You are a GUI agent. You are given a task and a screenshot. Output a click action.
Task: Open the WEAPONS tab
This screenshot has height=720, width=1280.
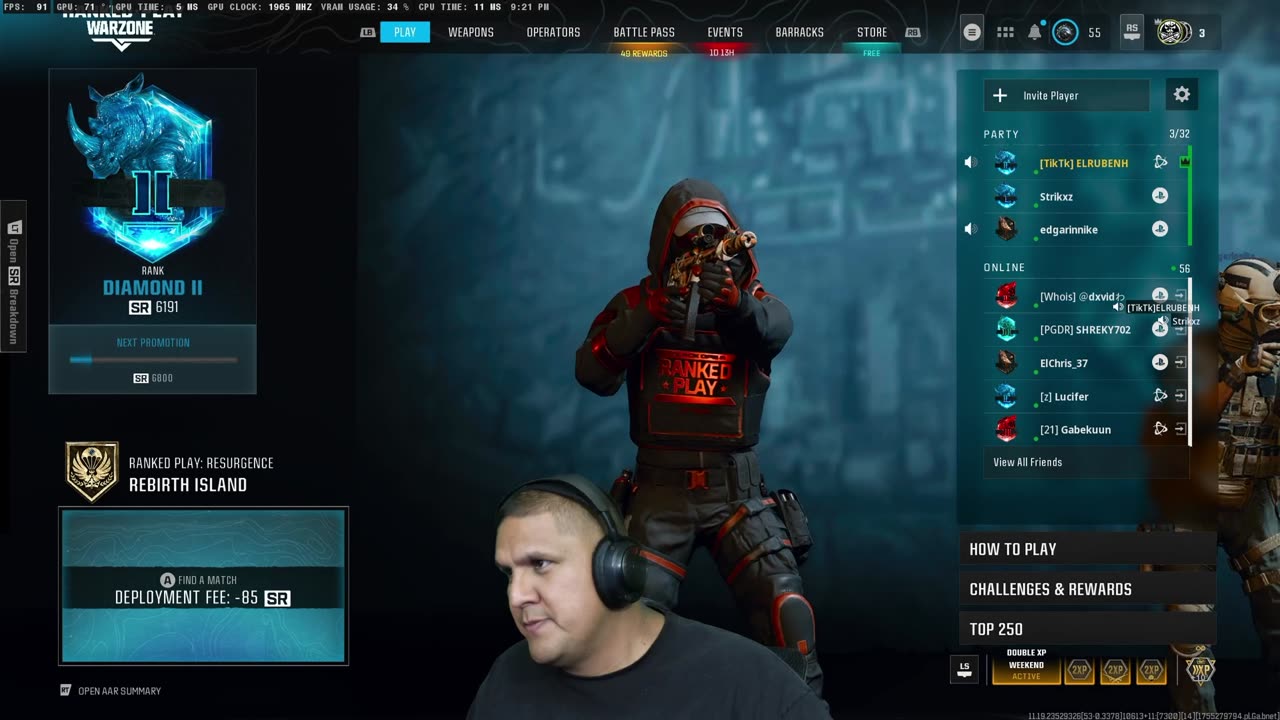coord(471,32)
